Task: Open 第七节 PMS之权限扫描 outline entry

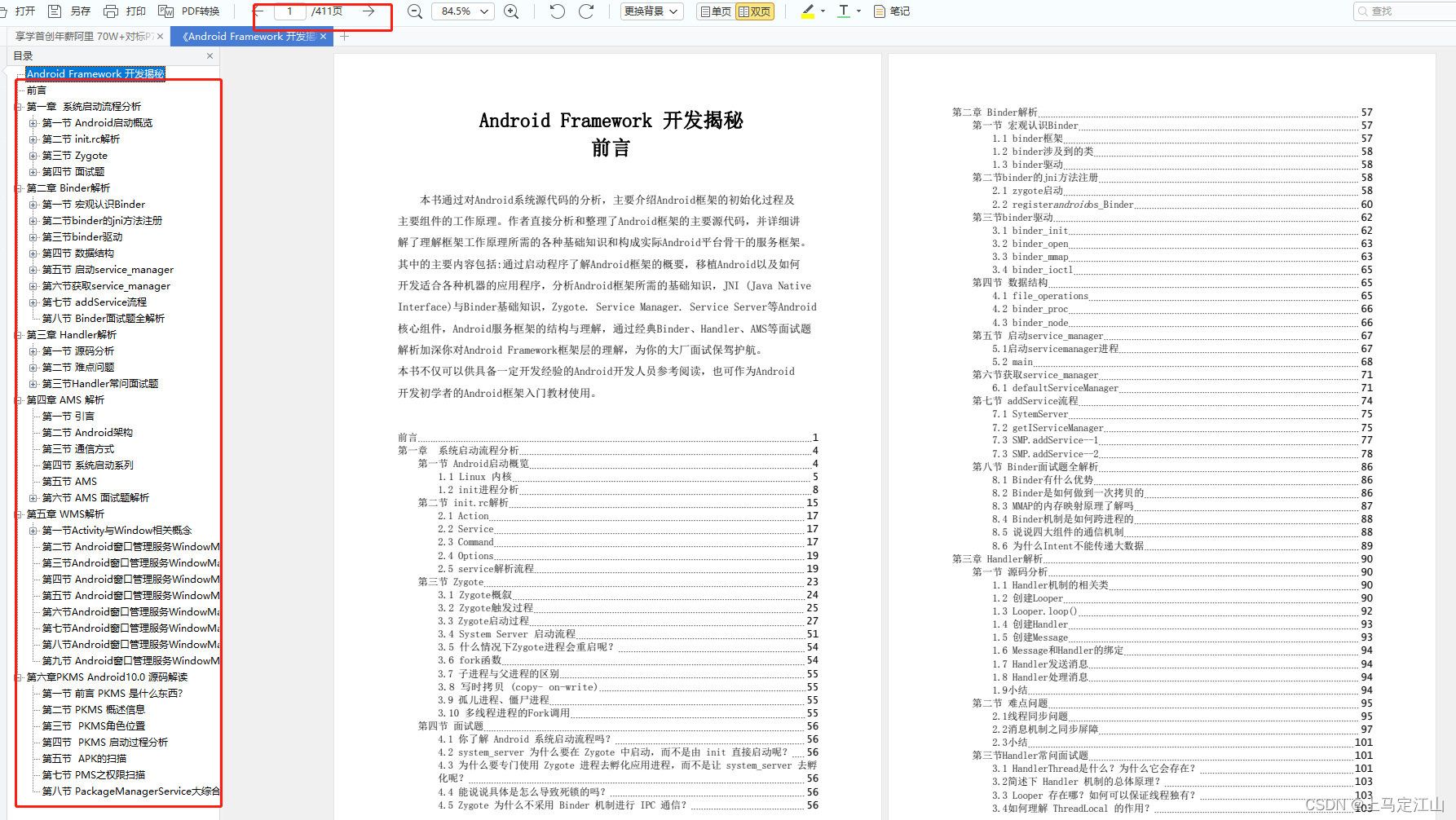Action: point(94,775)
